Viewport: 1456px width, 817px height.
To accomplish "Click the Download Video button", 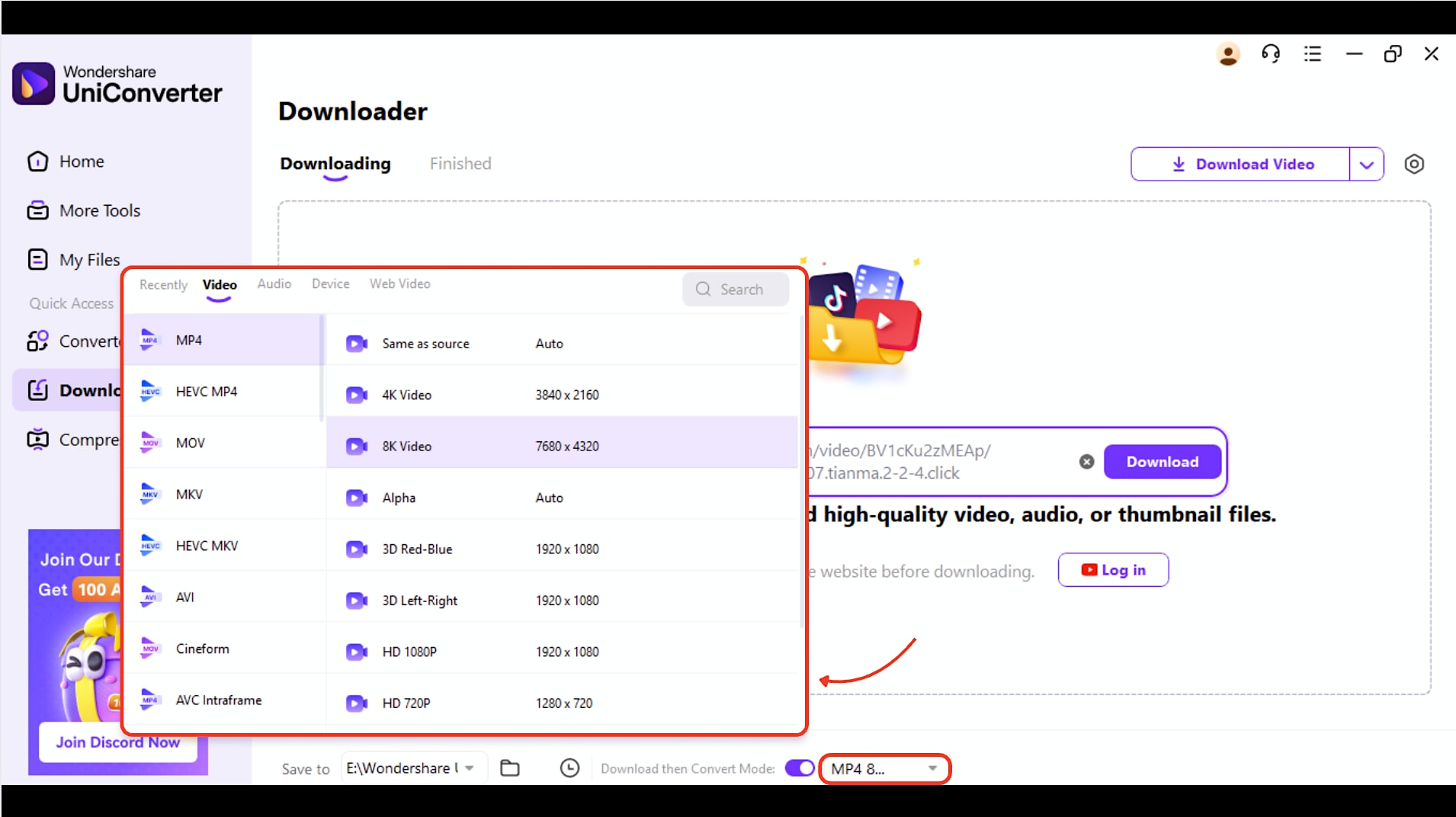I will [x=1240, y=164].
